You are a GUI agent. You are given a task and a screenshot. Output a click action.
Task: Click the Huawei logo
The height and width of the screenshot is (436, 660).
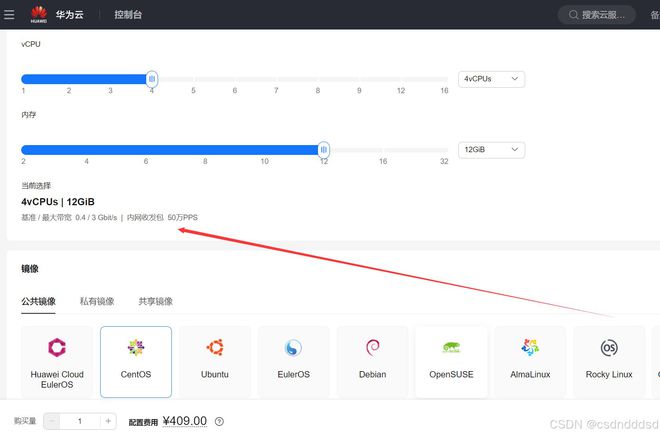[x=39, y=14]
